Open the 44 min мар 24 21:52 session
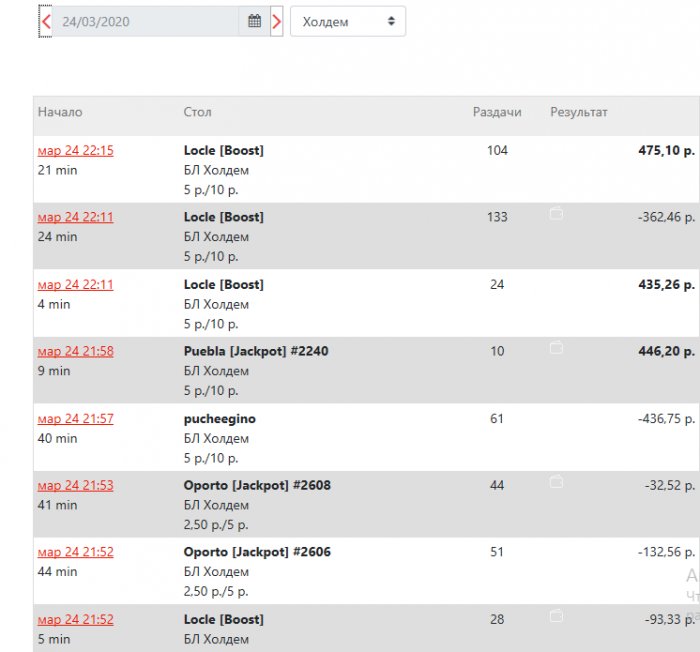This screenshot has height=652, width=700. point(76,553)
